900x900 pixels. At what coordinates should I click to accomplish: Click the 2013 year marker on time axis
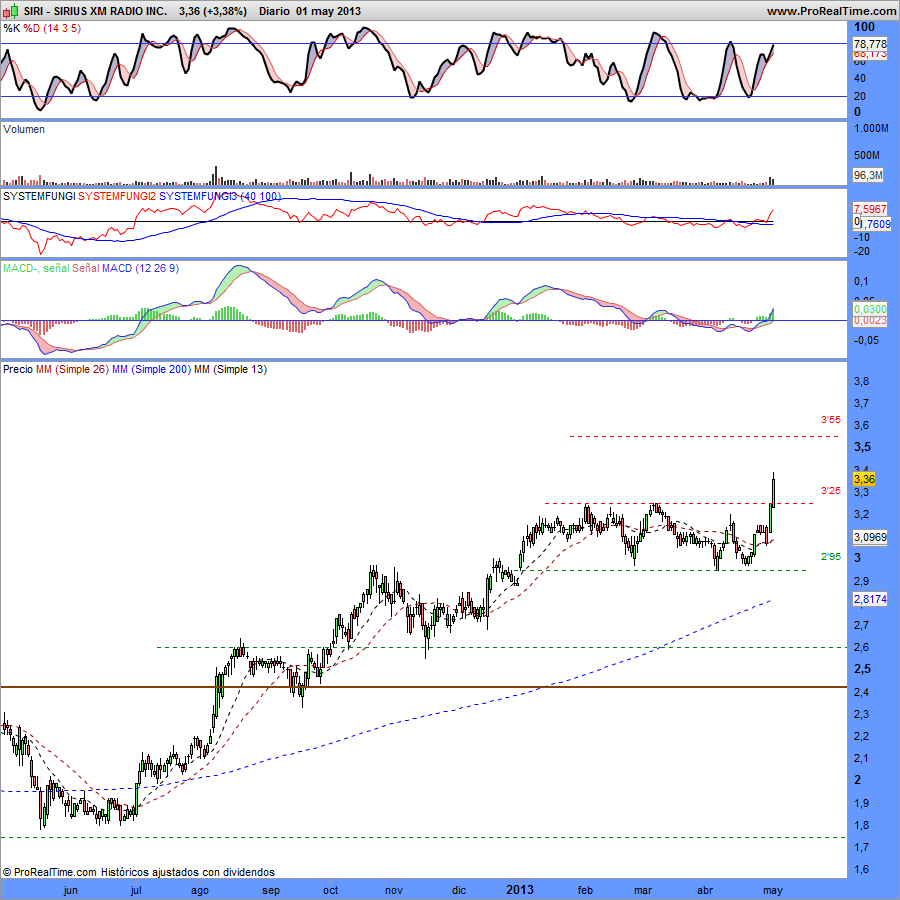[x=520, y=890]
